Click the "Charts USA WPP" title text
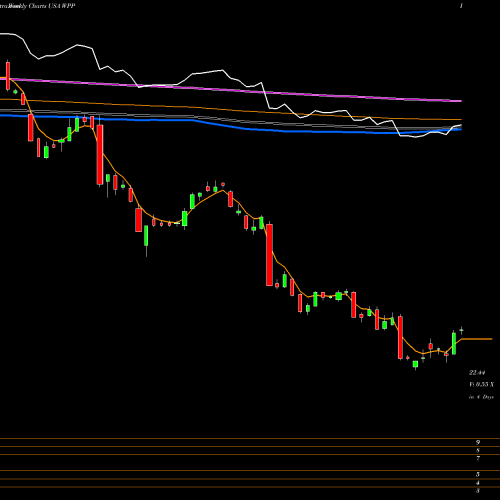500x500 pixels. [x=52, y=6]
